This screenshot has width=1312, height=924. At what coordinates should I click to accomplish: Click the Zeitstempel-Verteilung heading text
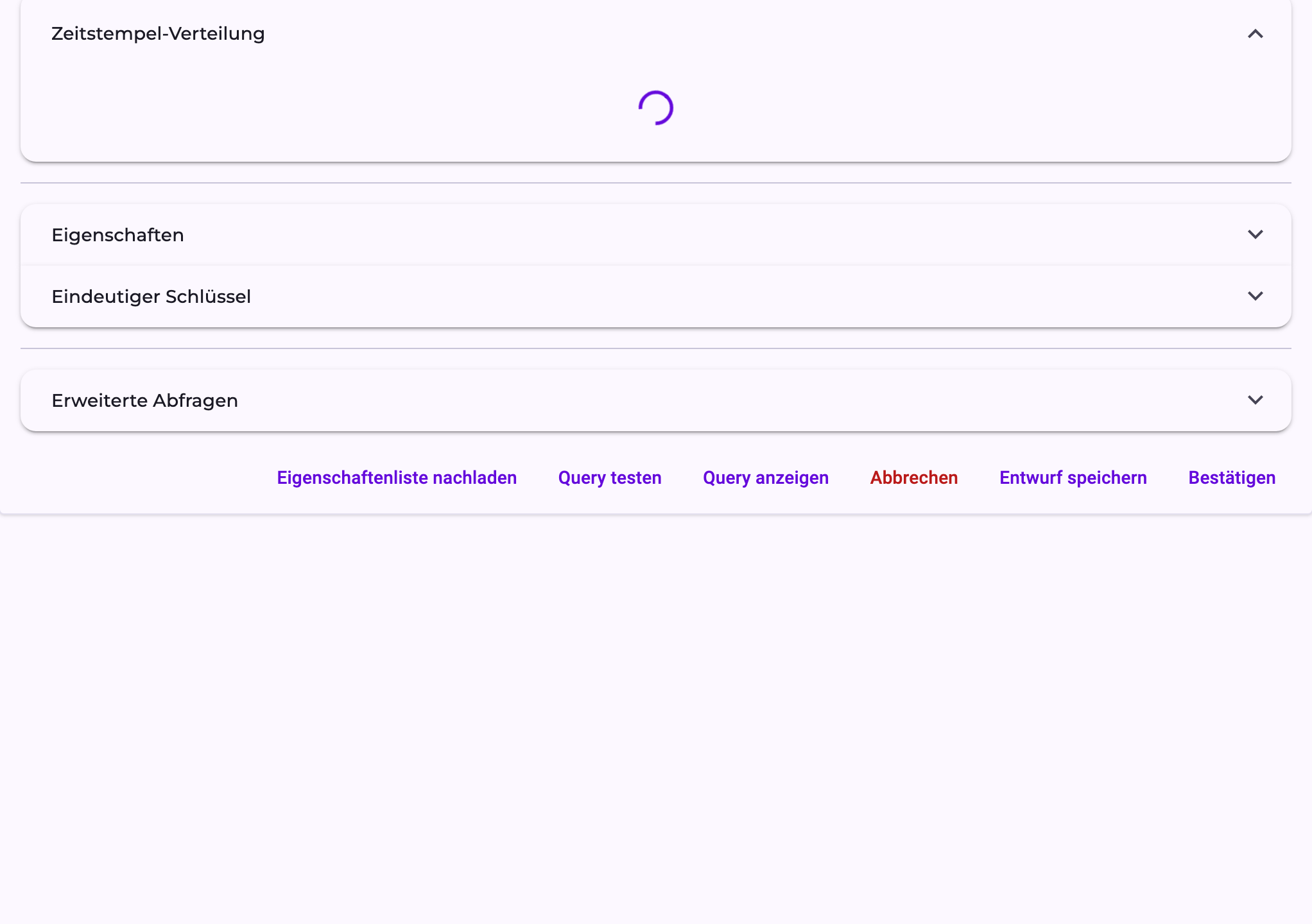point(158,33)
